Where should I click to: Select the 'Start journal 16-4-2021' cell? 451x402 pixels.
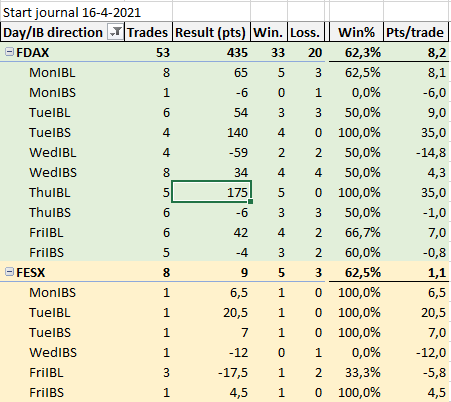[x=72, y=13]
